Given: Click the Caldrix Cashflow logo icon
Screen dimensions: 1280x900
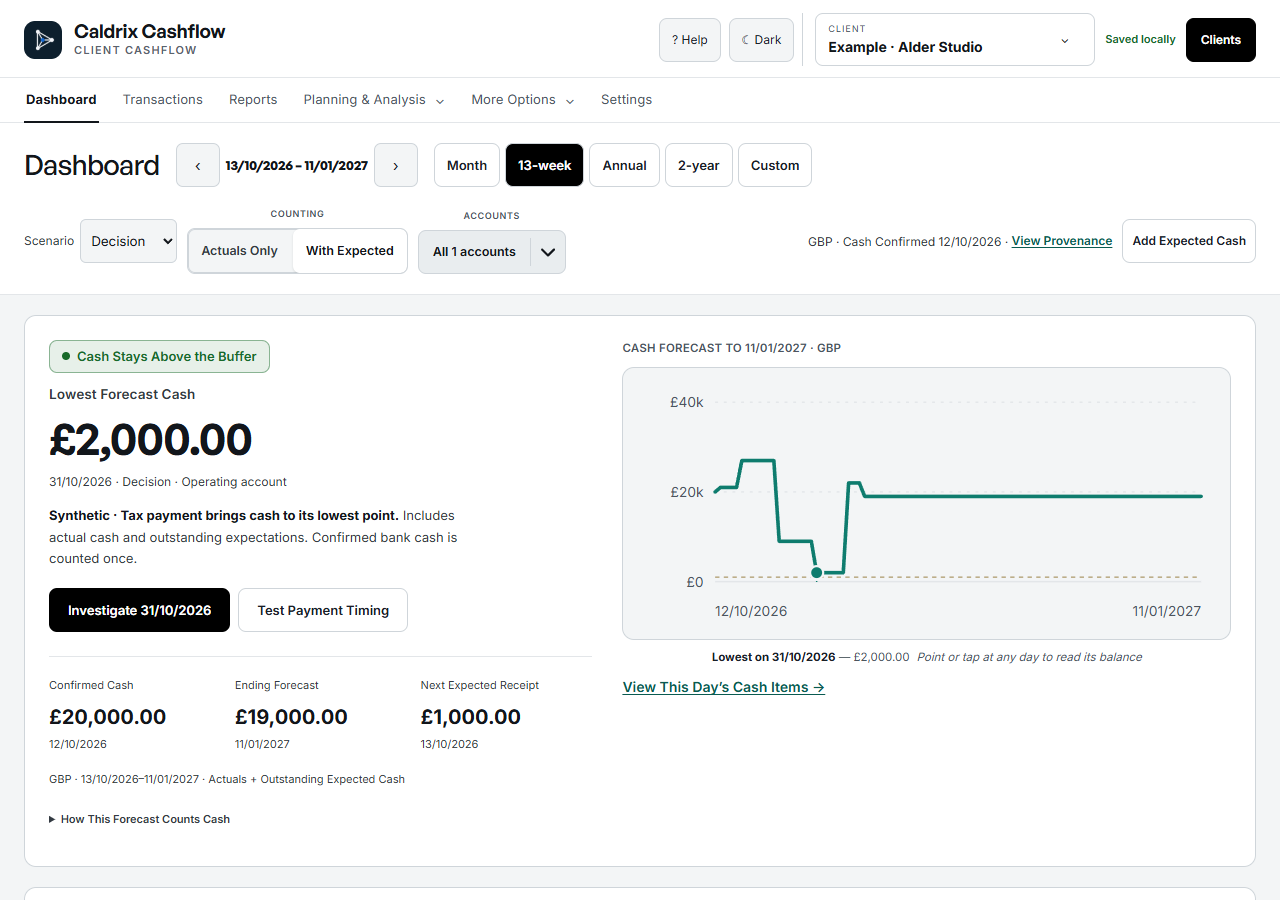Looking at the screenshot, I should [43, 40].
